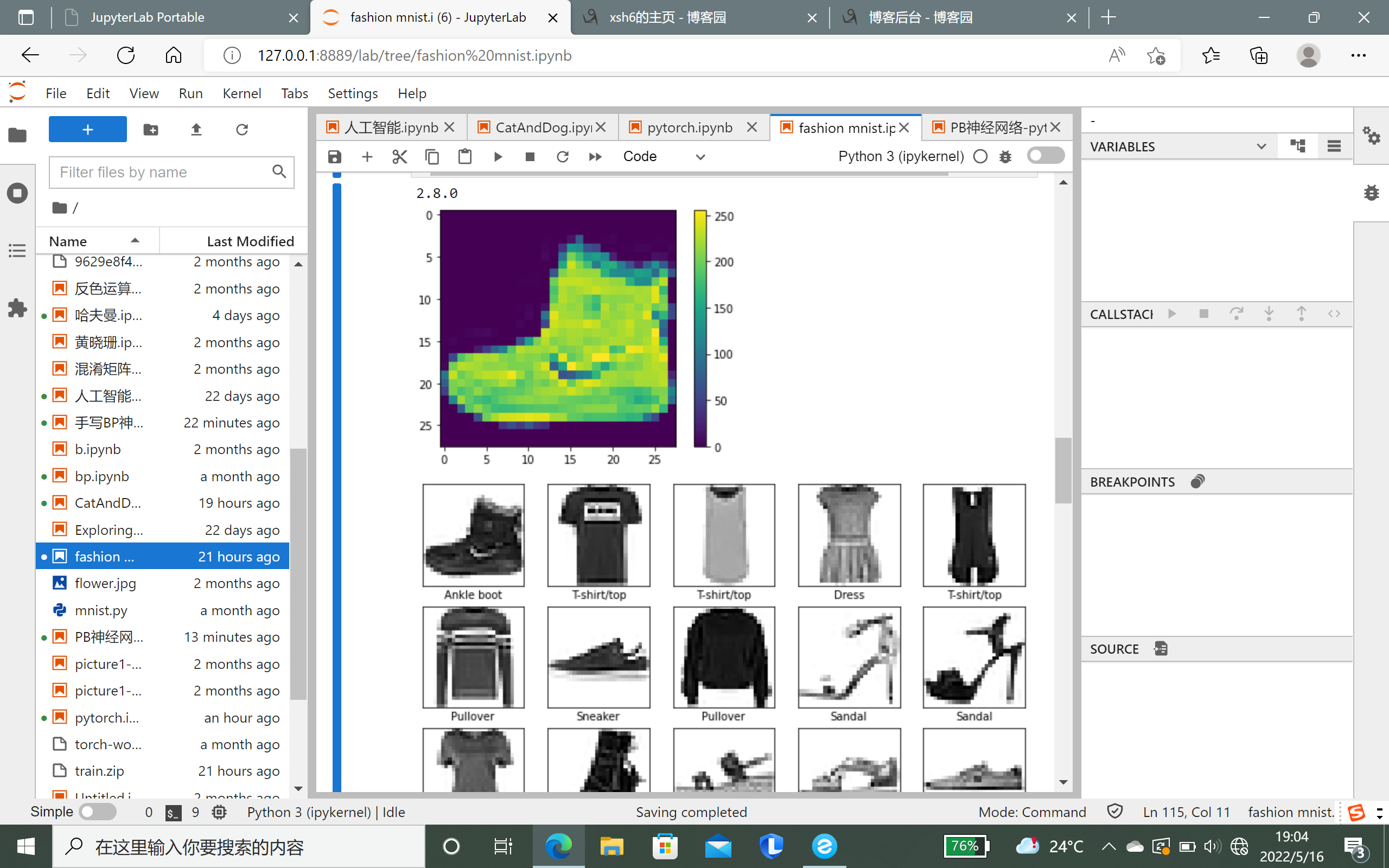Click the Restart kernel icon
1389x868 pixels.
[563, 156]
